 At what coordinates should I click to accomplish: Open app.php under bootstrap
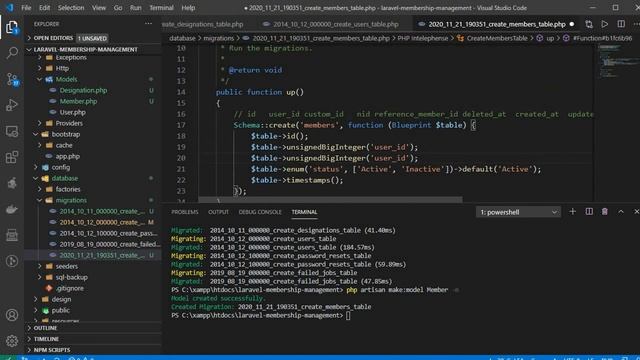tap(68, 157)
